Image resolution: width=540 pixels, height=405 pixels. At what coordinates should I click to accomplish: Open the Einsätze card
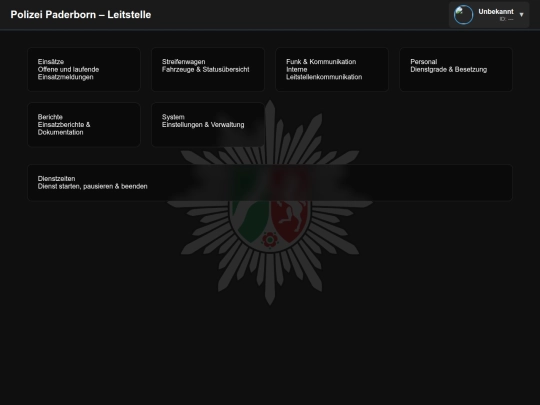tap(84, 69)
